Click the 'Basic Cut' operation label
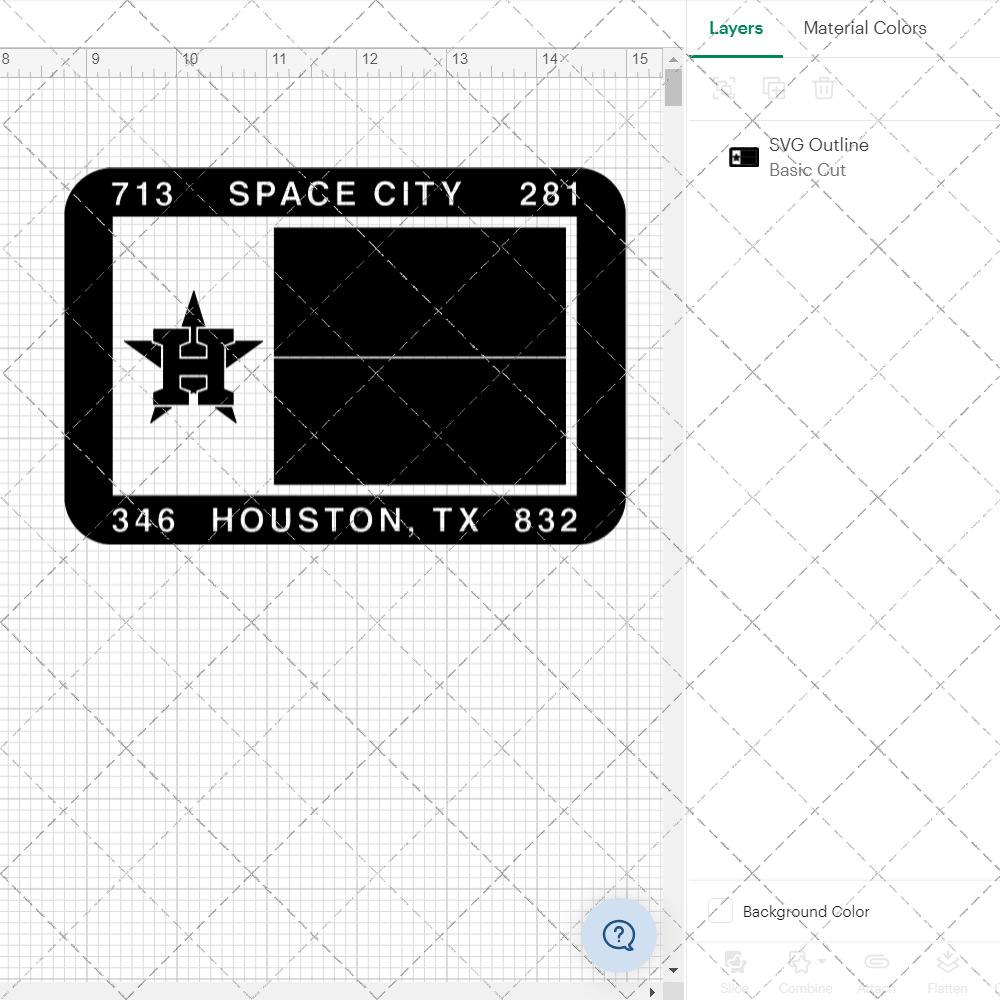The width and height of the screenshot is (1000, 1000). (x=807, y=170)
